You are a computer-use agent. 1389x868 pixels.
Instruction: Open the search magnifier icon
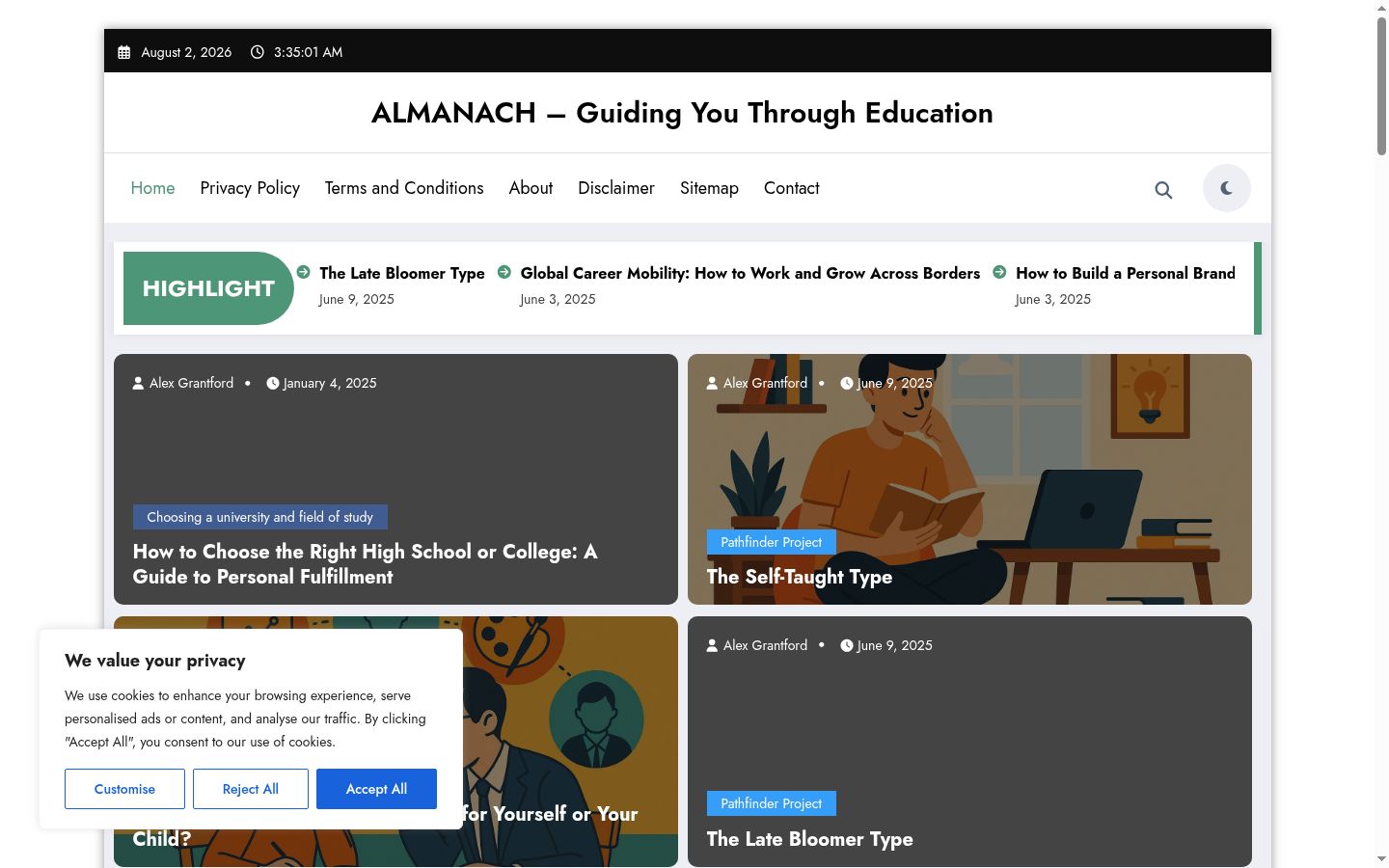1163,190
